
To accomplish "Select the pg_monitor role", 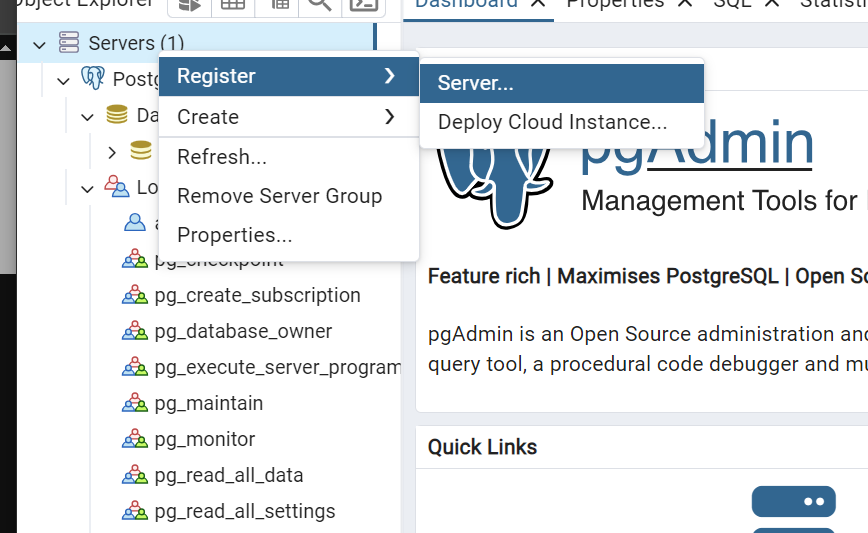I will pos(205,439).
